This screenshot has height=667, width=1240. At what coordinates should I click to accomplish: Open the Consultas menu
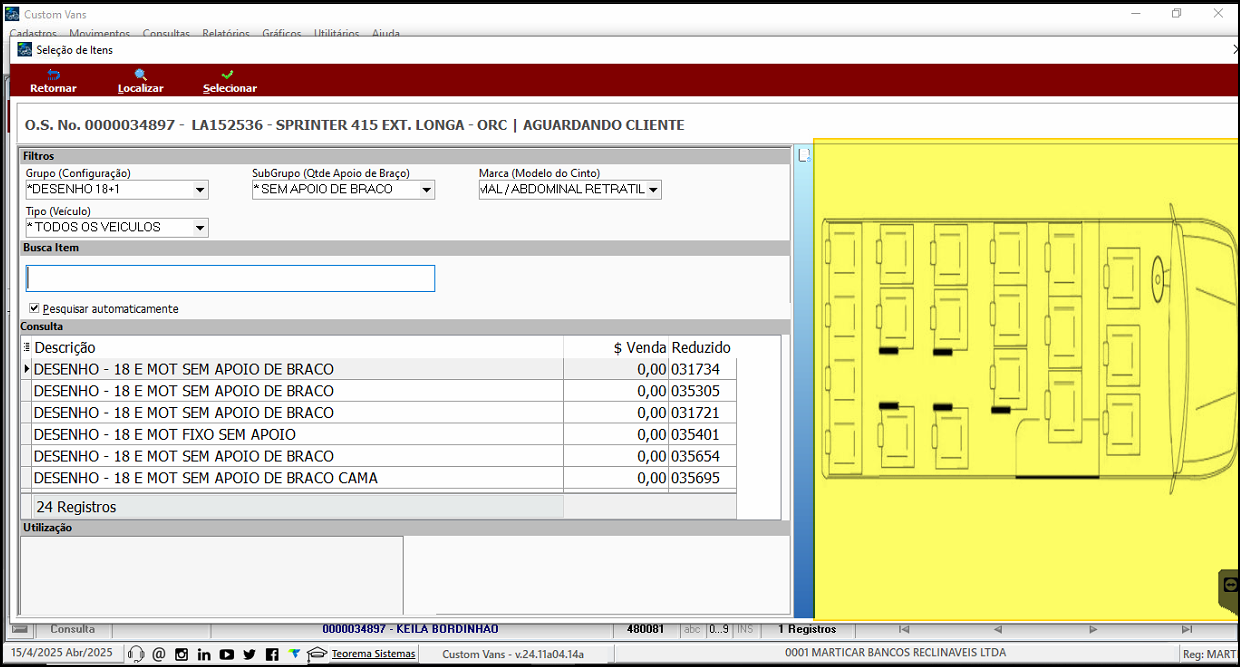(166, 33)
